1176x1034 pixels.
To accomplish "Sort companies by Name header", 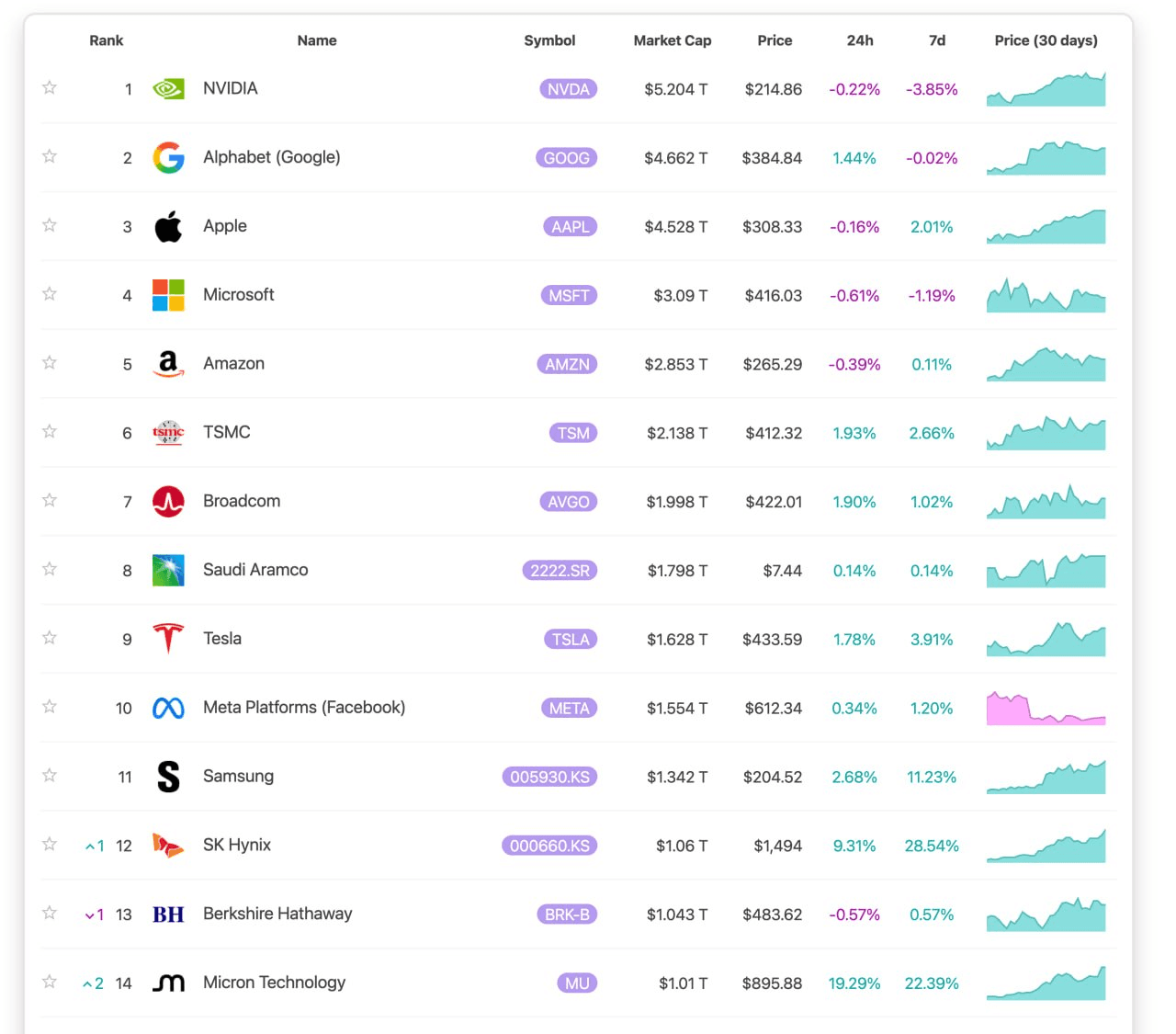I will [317, 40].
